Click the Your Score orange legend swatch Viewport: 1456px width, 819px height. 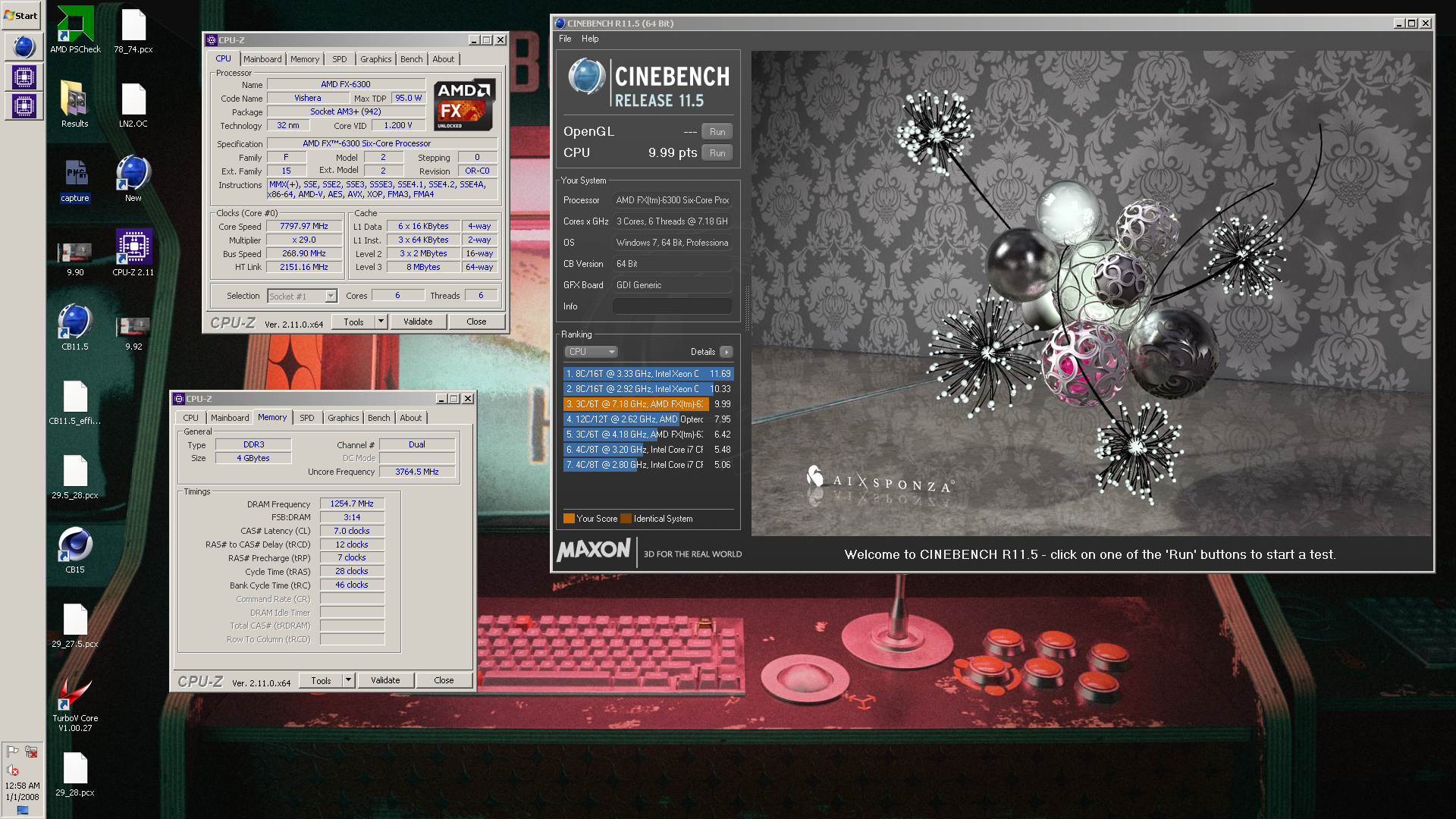click(x=569, y=519)
